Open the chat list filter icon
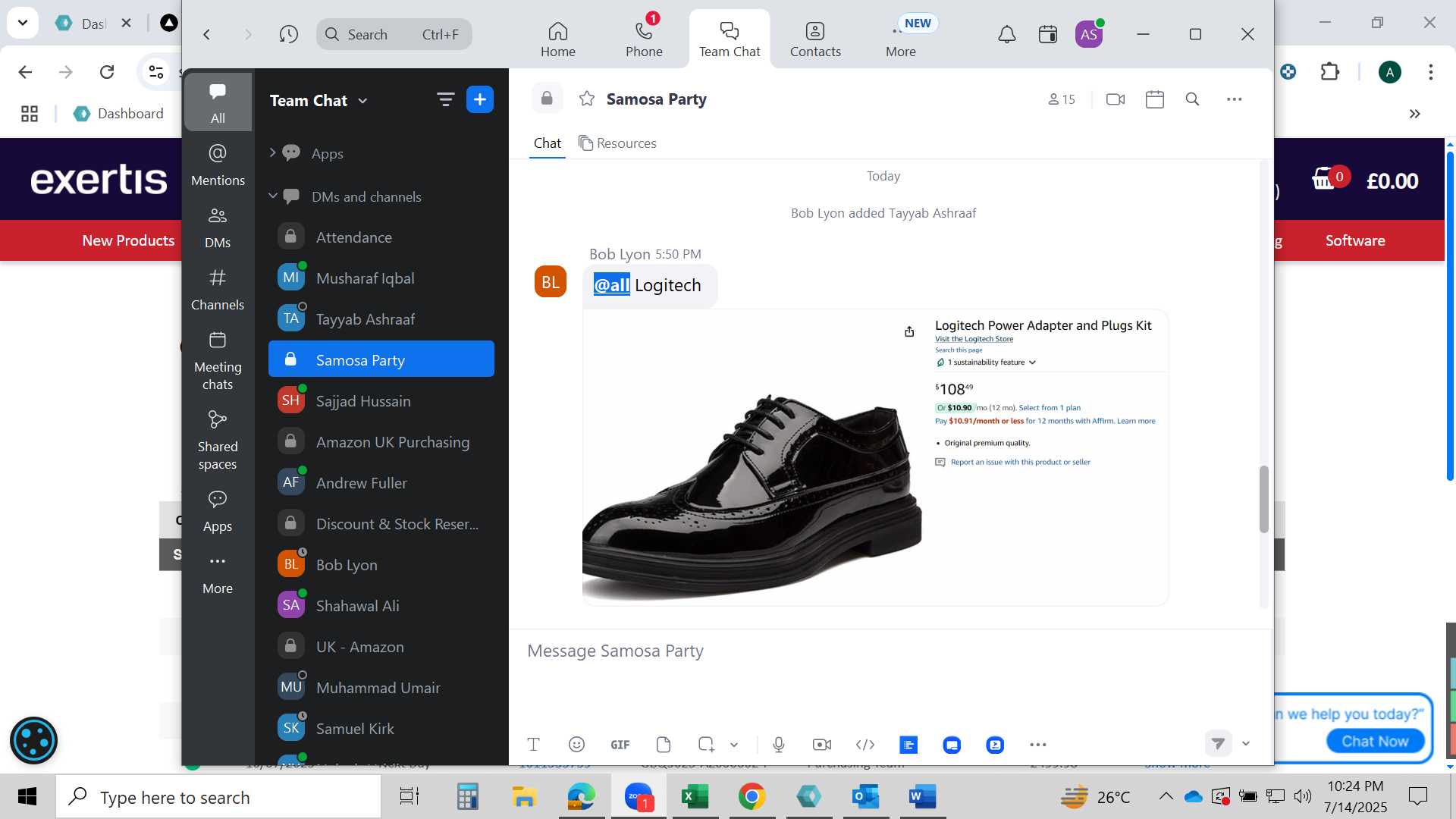The width and height of the screenshot is (1456, 819). (445, 99)
